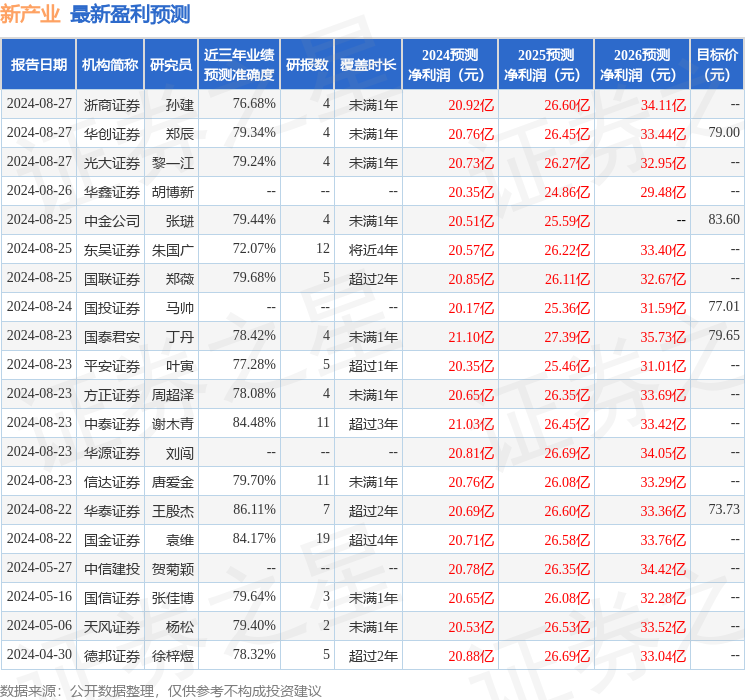Click 2025 profit value 27.39亿
The image size is (745, 700).
tap(567, 337)
